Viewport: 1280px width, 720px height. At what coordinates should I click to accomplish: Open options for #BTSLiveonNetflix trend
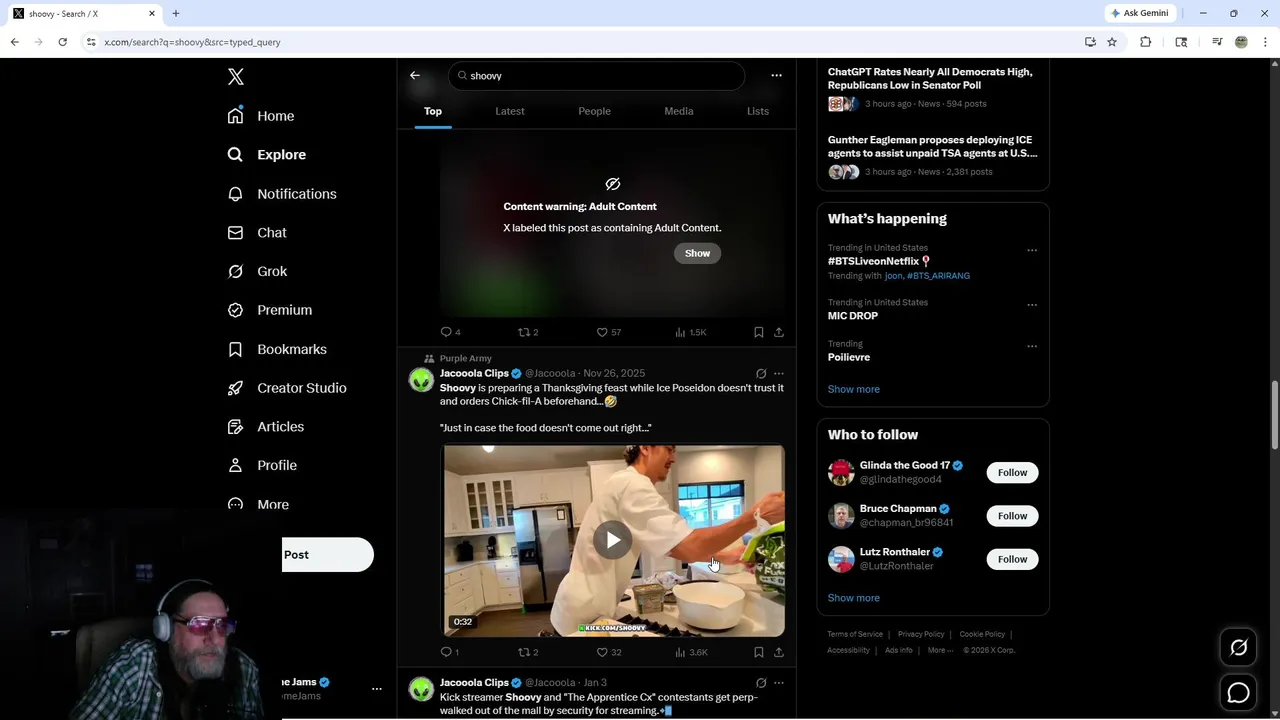pos(1032,250)
